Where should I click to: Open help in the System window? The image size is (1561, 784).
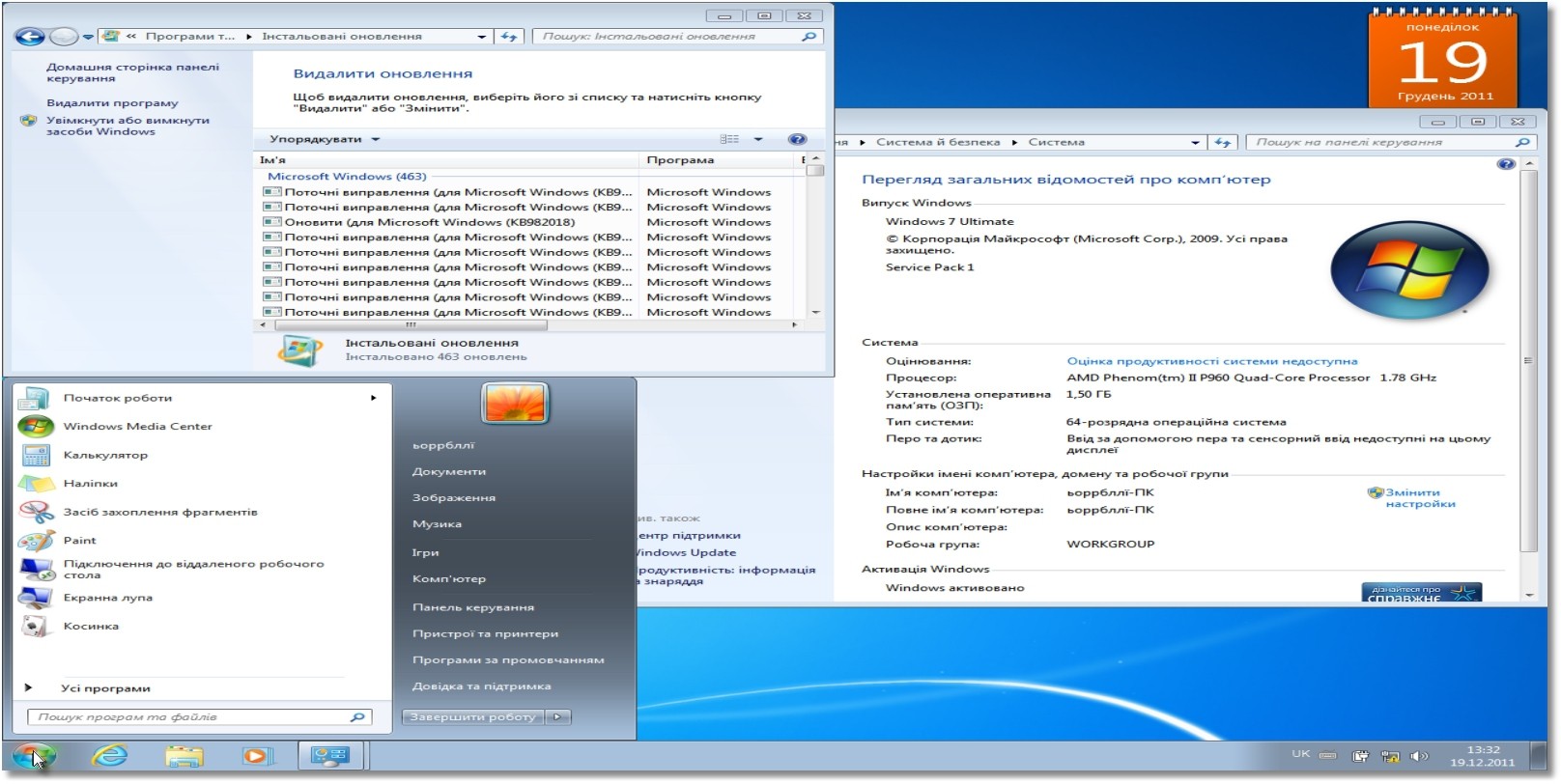point(1505,164)
